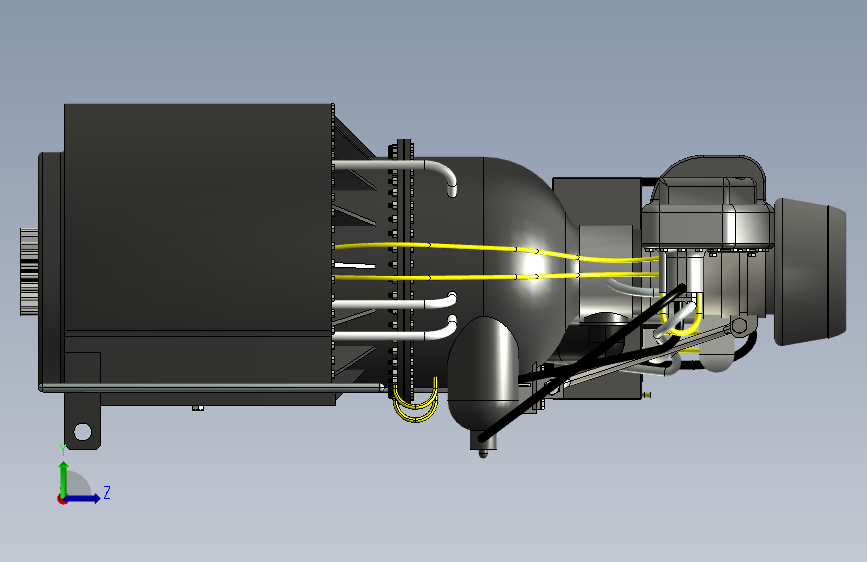Select the lower yellow hose across the sphere
This screenshot has width=867, height=562.
click(x=495, y=276)
